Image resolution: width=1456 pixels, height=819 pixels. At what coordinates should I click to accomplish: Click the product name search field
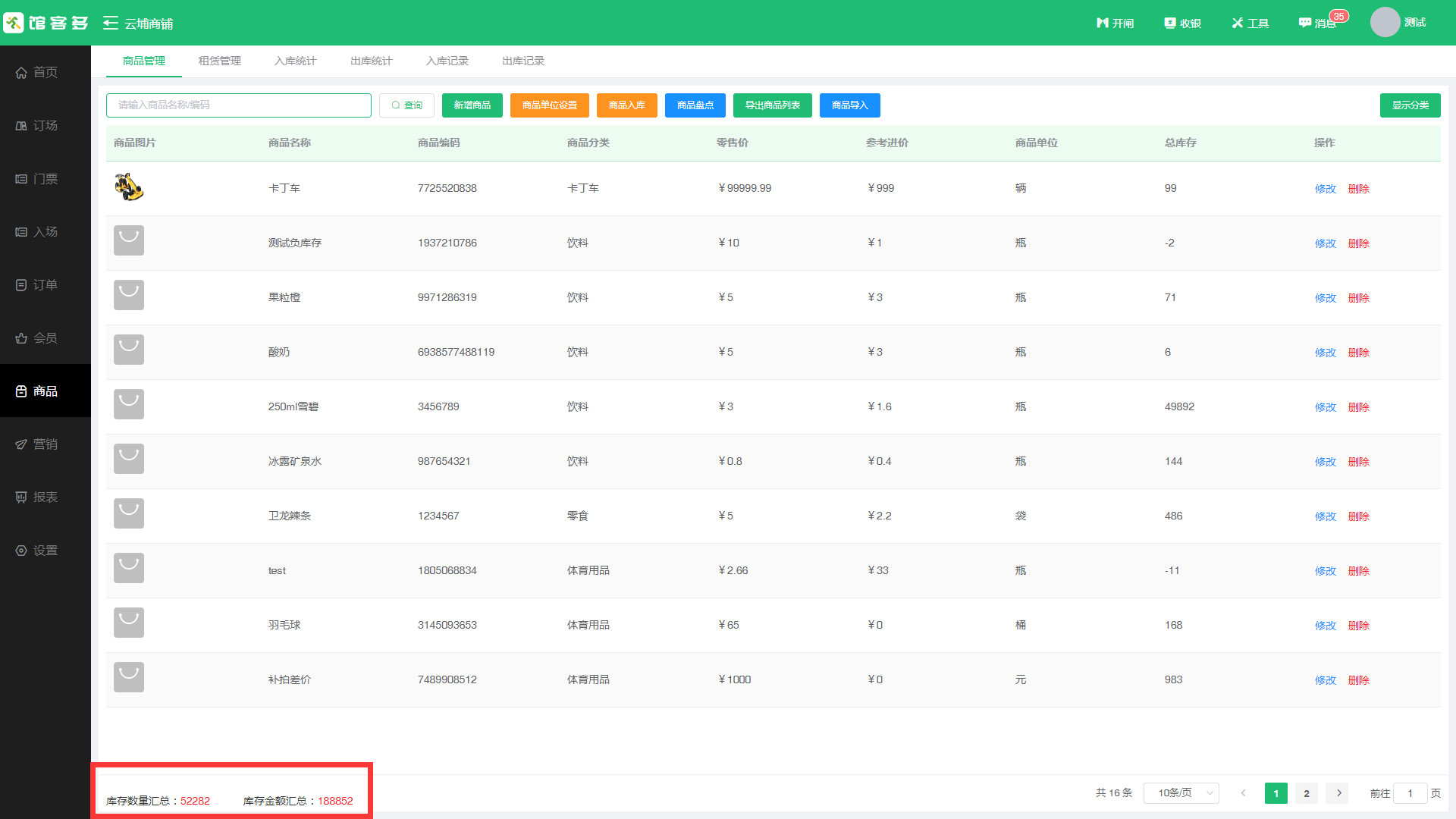tap(238, 105)
